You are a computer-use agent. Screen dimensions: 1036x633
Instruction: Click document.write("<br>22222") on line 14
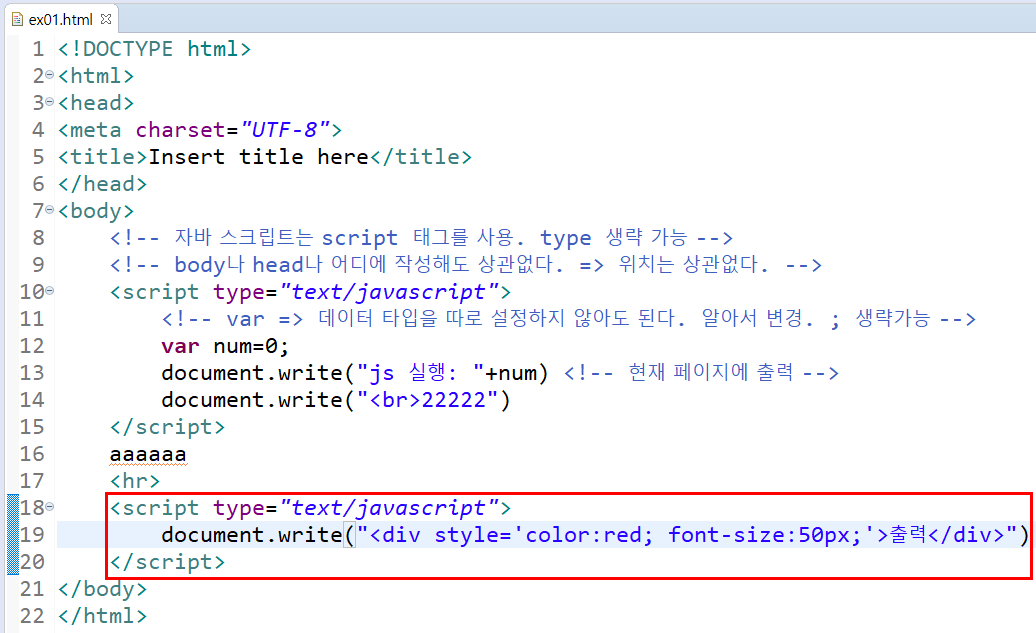pos(336,400)
